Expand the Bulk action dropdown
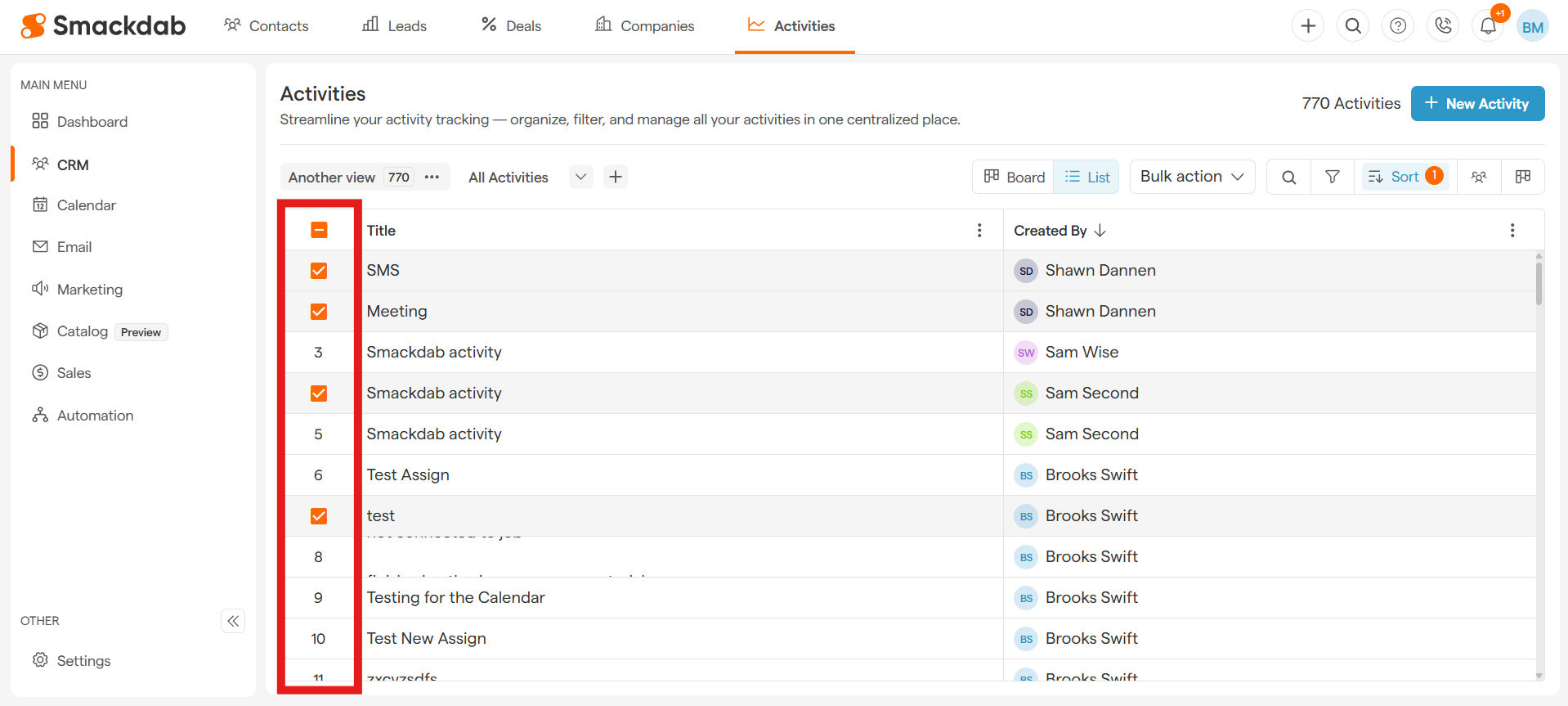The height and width of the screenshot is (706, 1568). point(1192,177)
